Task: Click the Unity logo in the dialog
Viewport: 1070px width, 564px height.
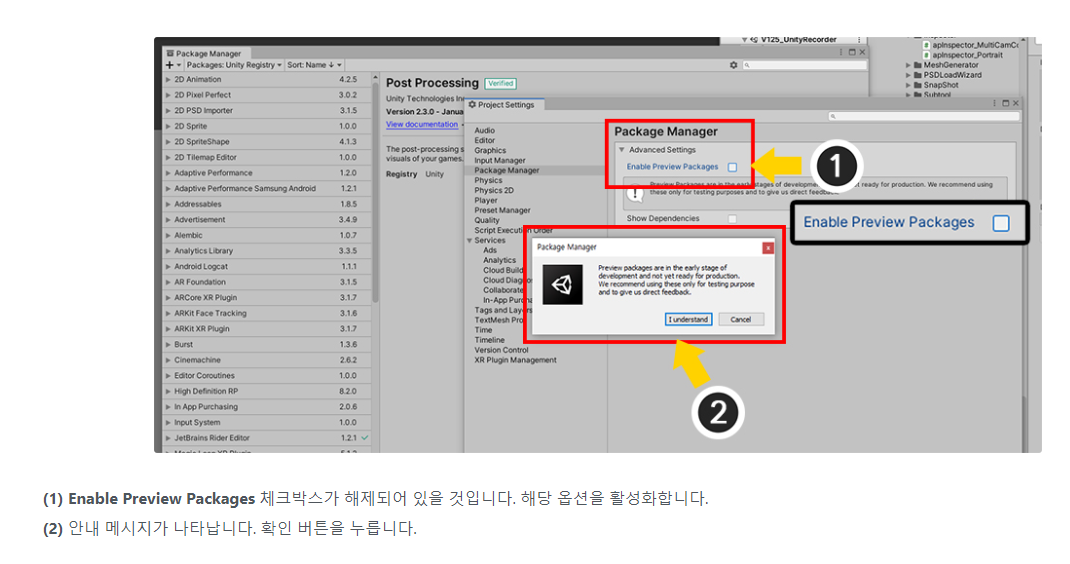Action: click(x=562, y=284)
